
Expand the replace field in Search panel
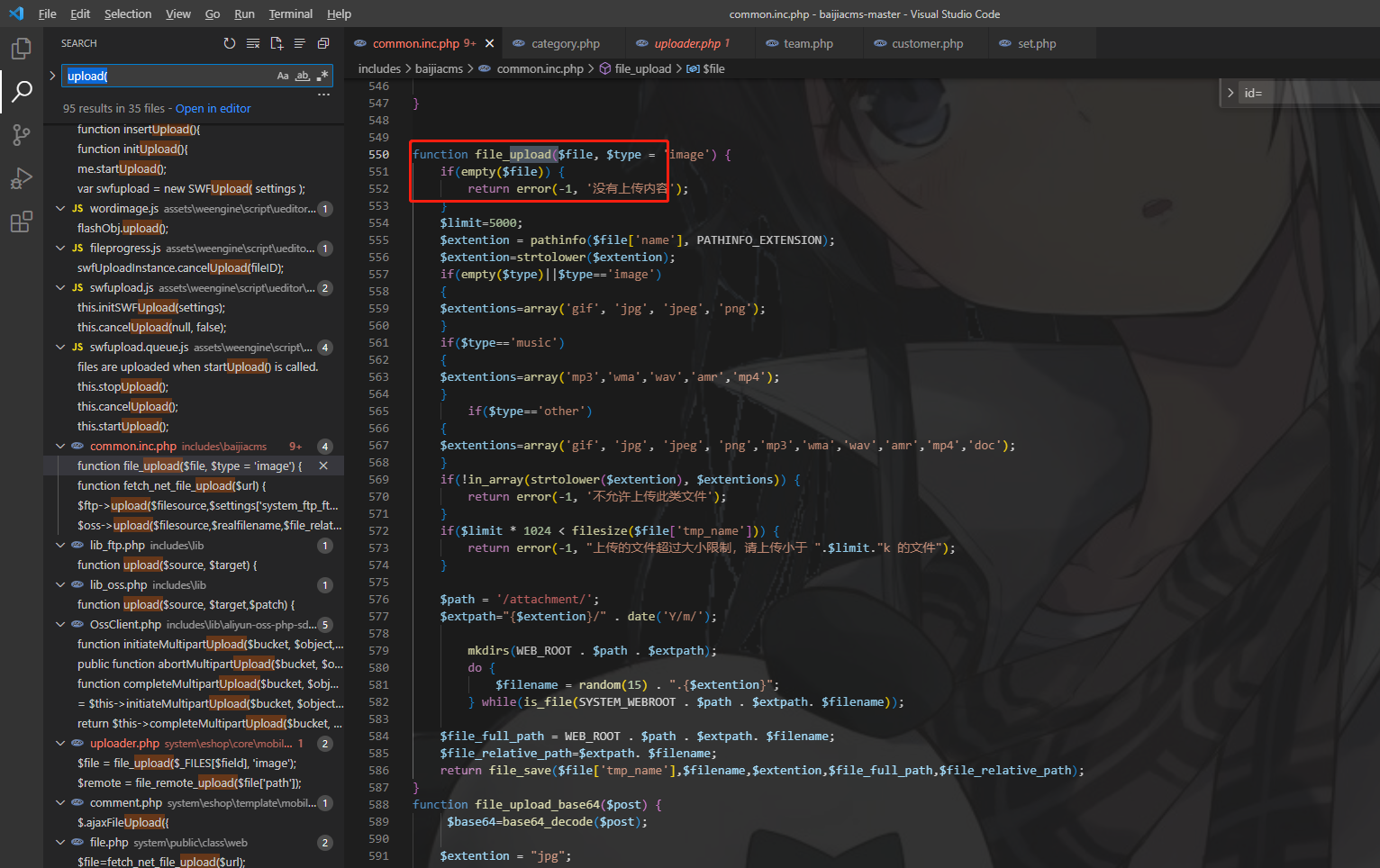(x=52, y=76)
